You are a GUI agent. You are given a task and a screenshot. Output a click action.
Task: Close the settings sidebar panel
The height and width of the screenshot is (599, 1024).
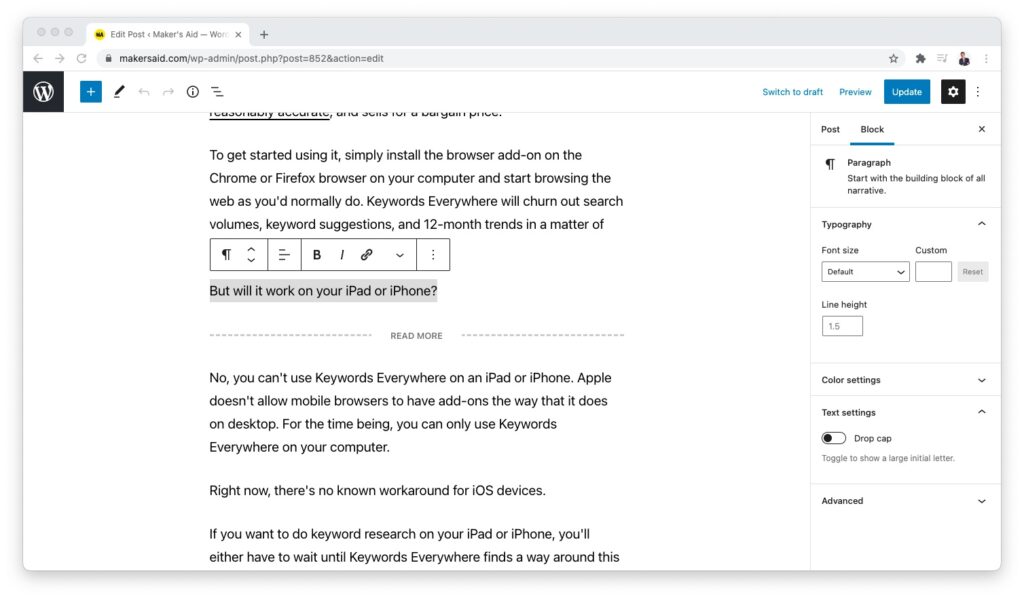[982, 129]
